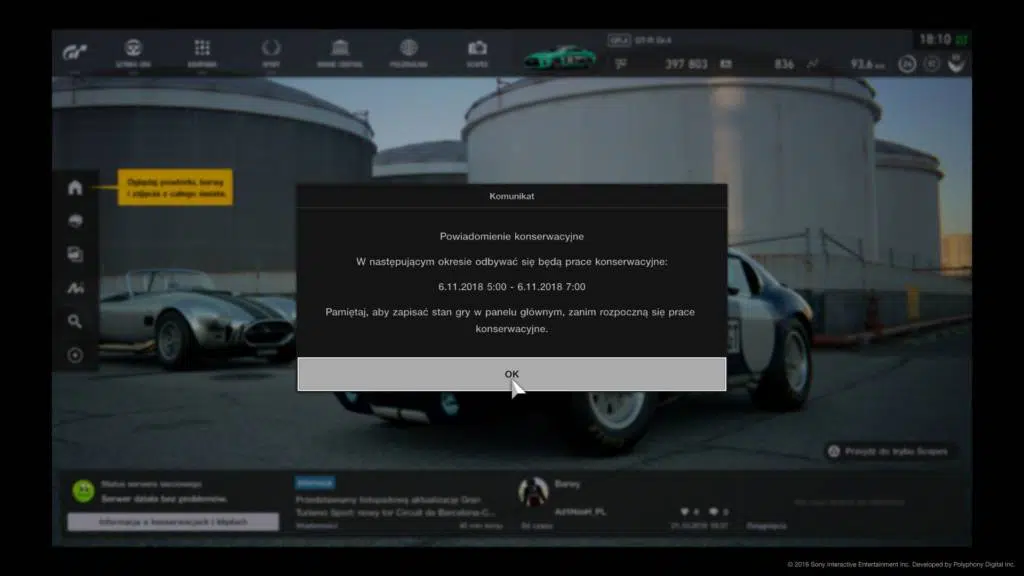1024x576 pixels.
Task: Open the Informacje news tag
Action: click(x=314, y=483)
